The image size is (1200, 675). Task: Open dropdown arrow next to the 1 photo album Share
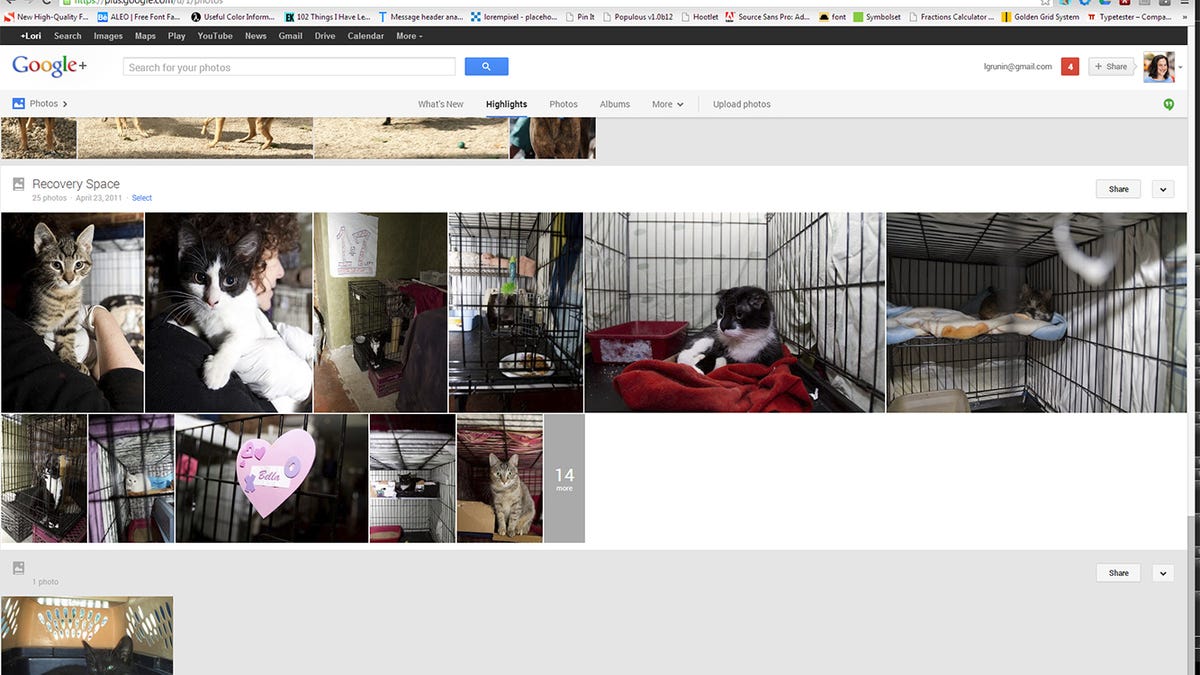click(x=1163, y=573)
